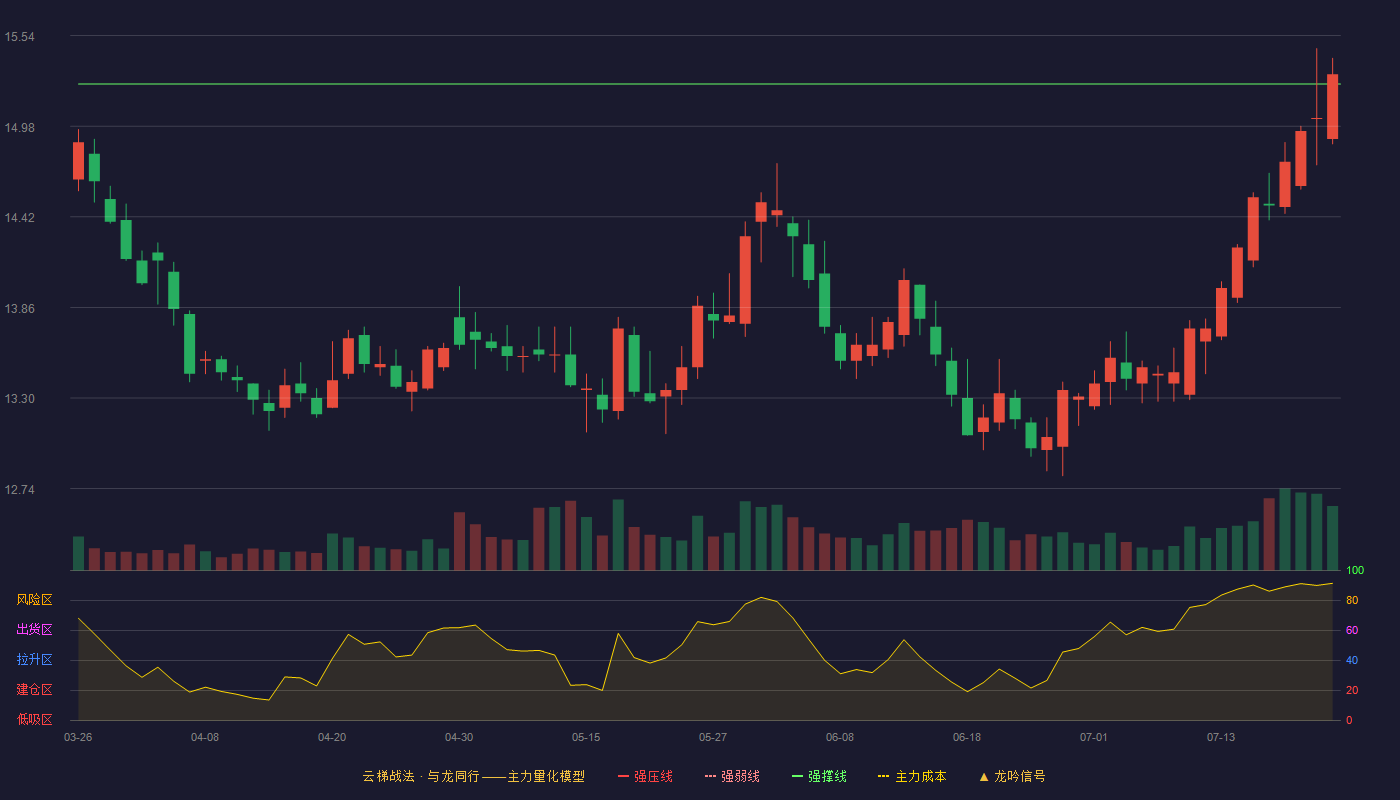Click the 拉升区 zone label
This screenshot has width=1400, height=800.
click(x=34, y=660)
